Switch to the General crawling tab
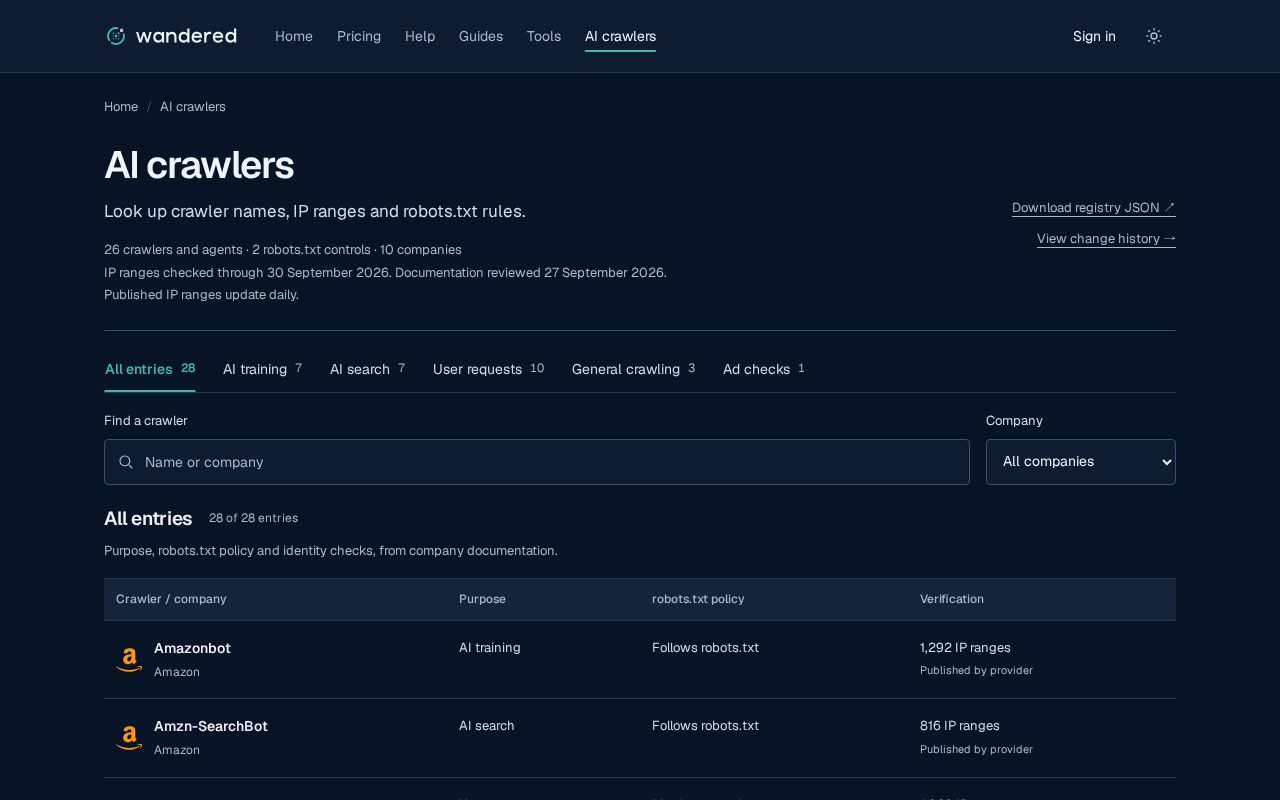Viewport: 1280px width, 800px height. pyautogui.click(x=633, y=369)
